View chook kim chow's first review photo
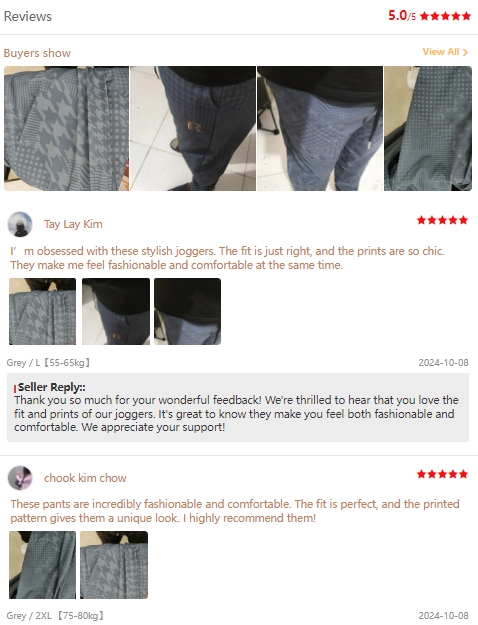Screen dimensions: 478x625 tap(42, 565)
